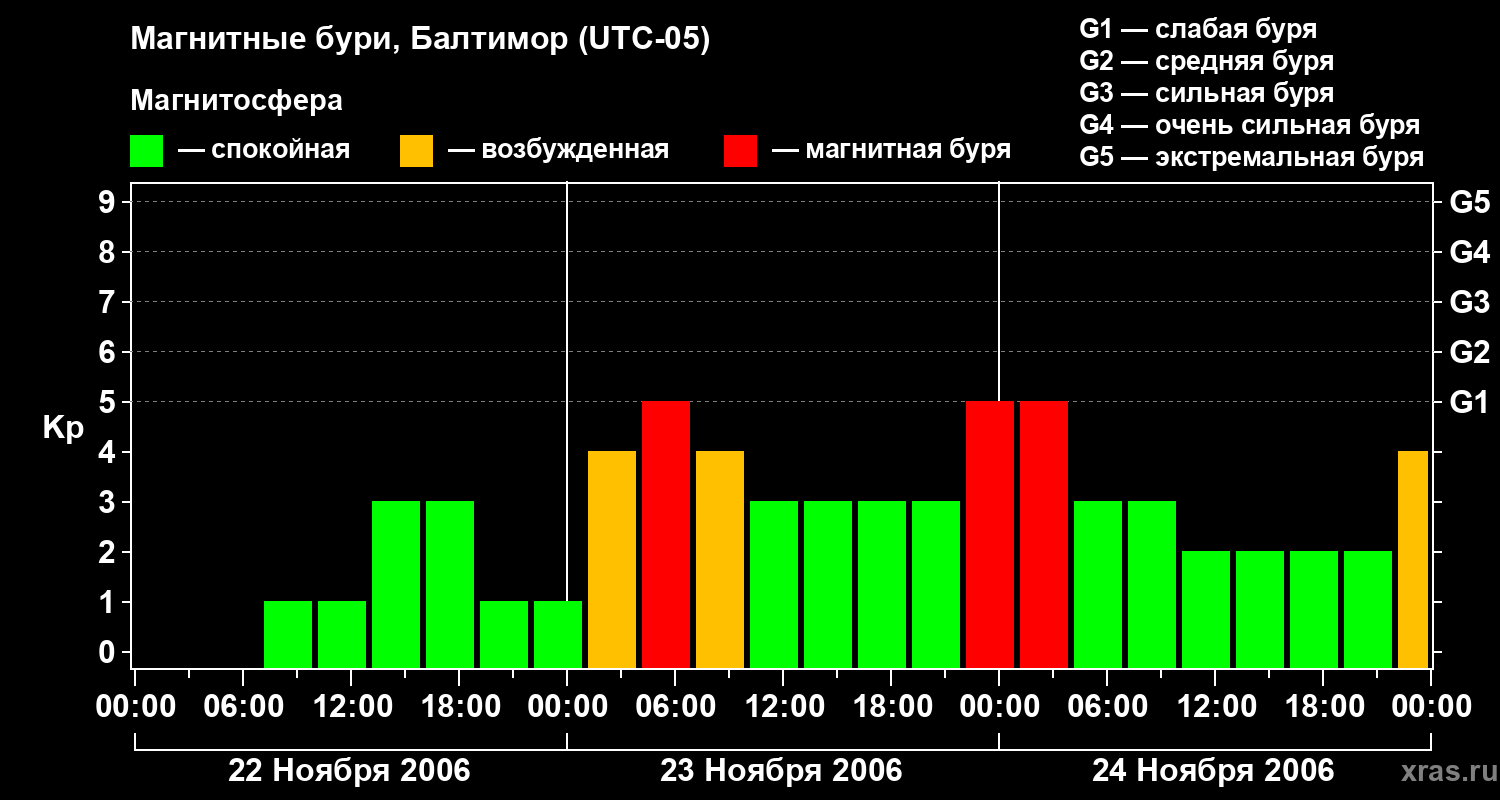
Task: Click the orange Kp 4 bar ending 24 Ноября
Action: (1413, 560)
